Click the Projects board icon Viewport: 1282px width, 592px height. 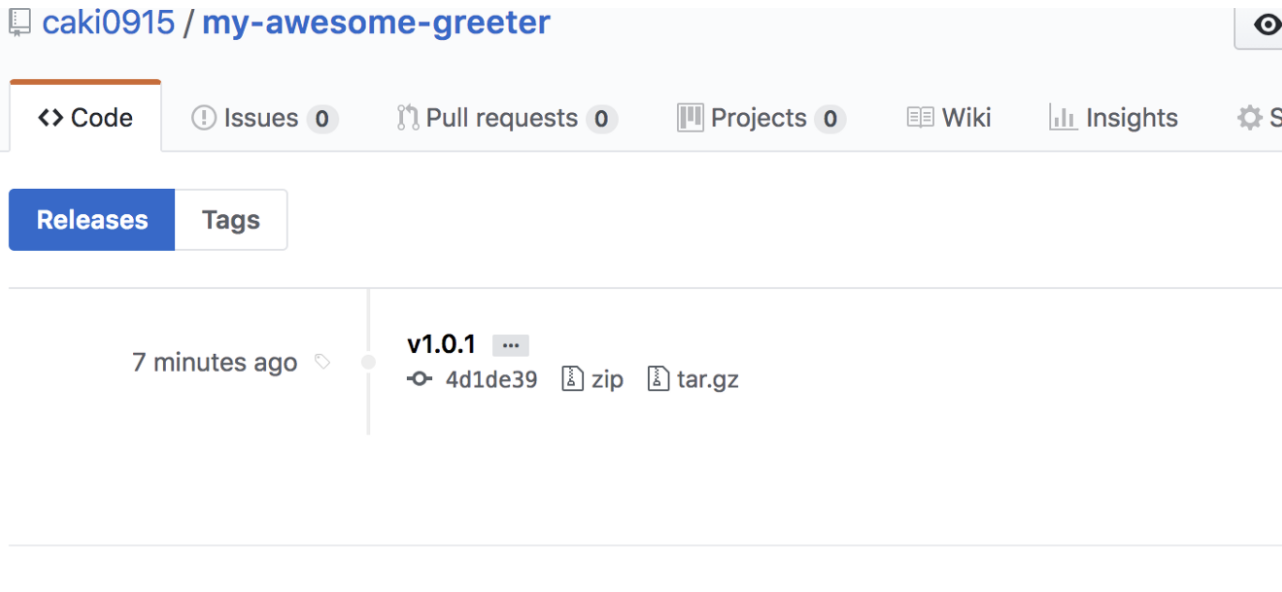[x=690, y=118]
